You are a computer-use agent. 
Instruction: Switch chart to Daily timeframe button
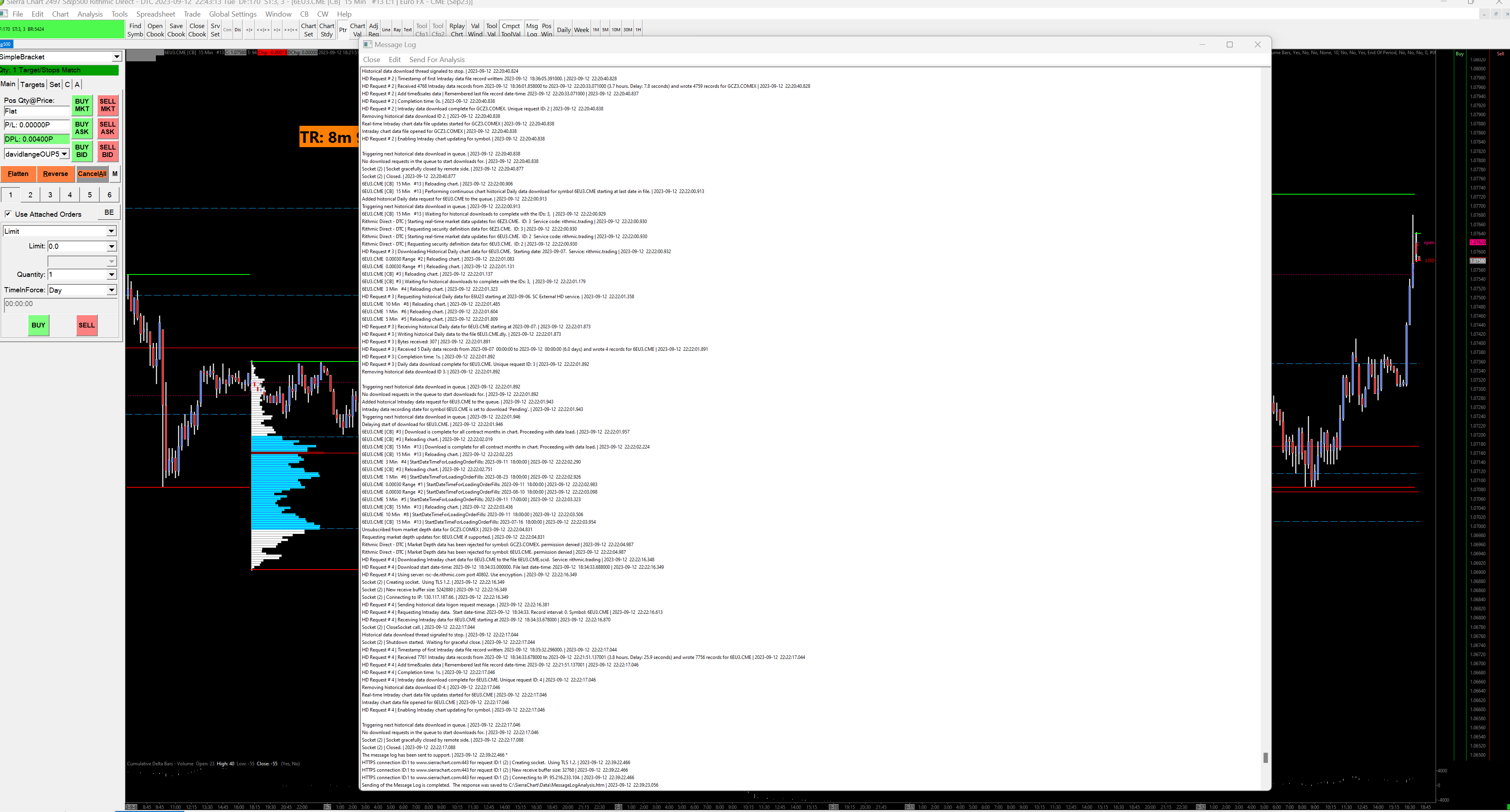tap(563, 30)
